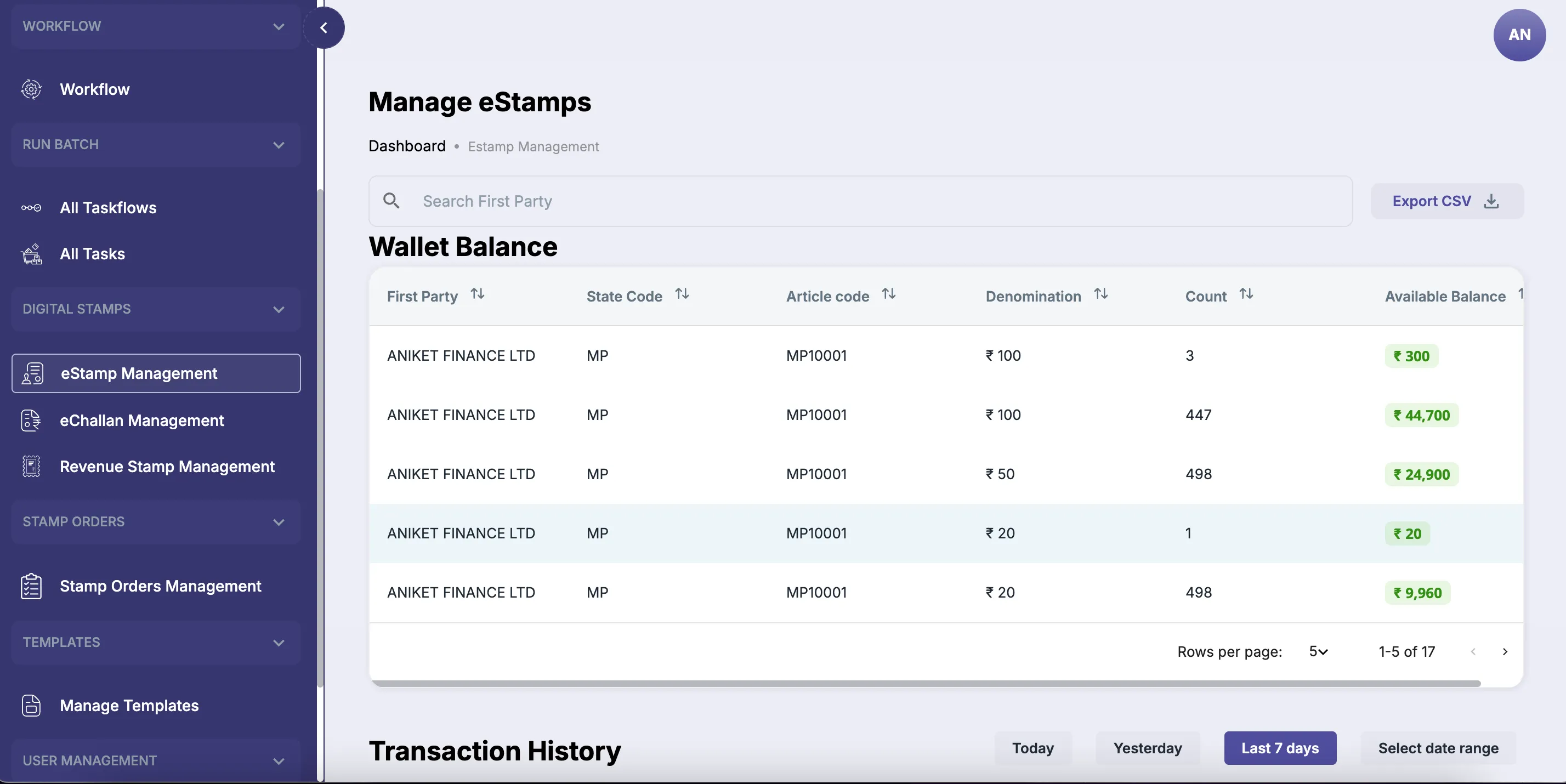Image resolution: width=1566 pixels, height=784 pixels.
Task: Click the sidebar vertical scrollbar
Action: click(320, 438)
